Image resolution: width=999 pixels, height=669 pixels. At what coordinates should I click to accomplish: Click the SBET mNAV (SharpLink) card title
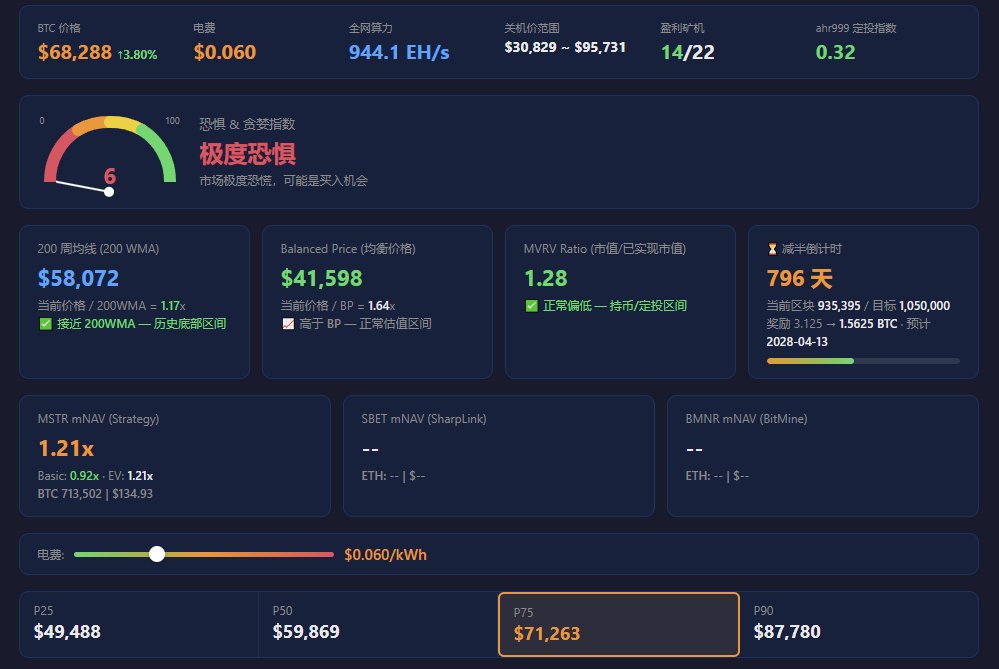424,419
